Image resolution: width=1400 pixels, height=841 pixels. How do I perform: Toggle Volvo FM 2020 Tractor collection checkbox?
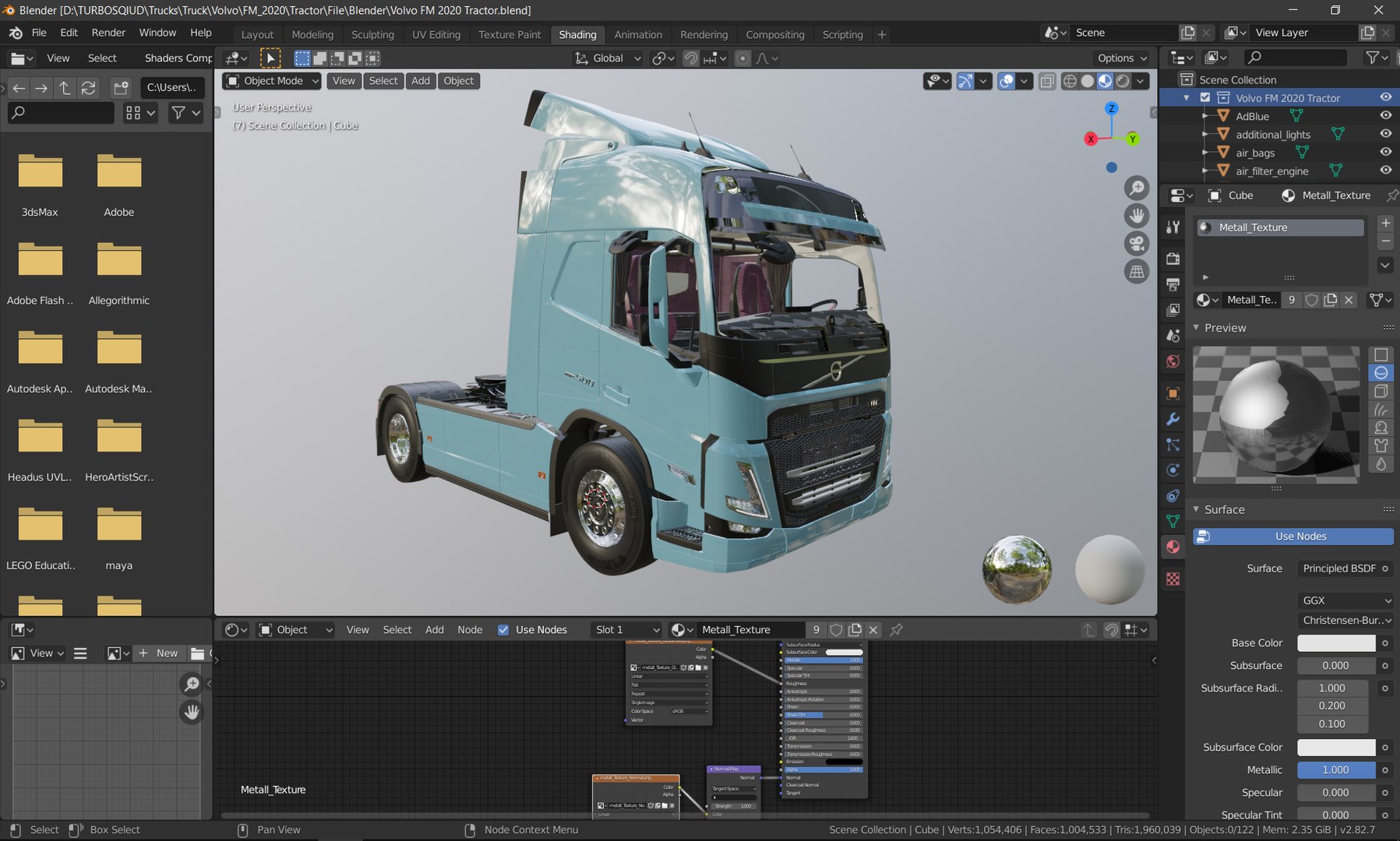pyautogui.click(x=1205, y=97)
